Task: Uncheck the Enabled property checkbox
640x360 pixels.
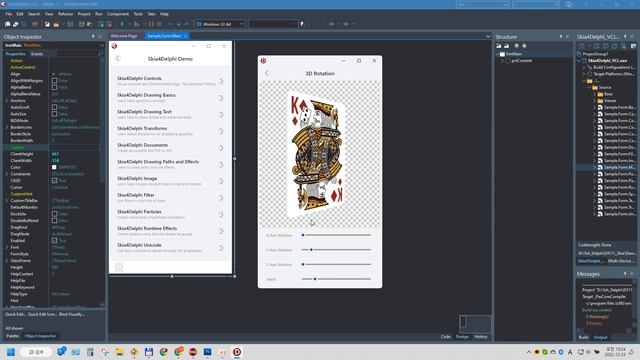Action: coord(54,240)
